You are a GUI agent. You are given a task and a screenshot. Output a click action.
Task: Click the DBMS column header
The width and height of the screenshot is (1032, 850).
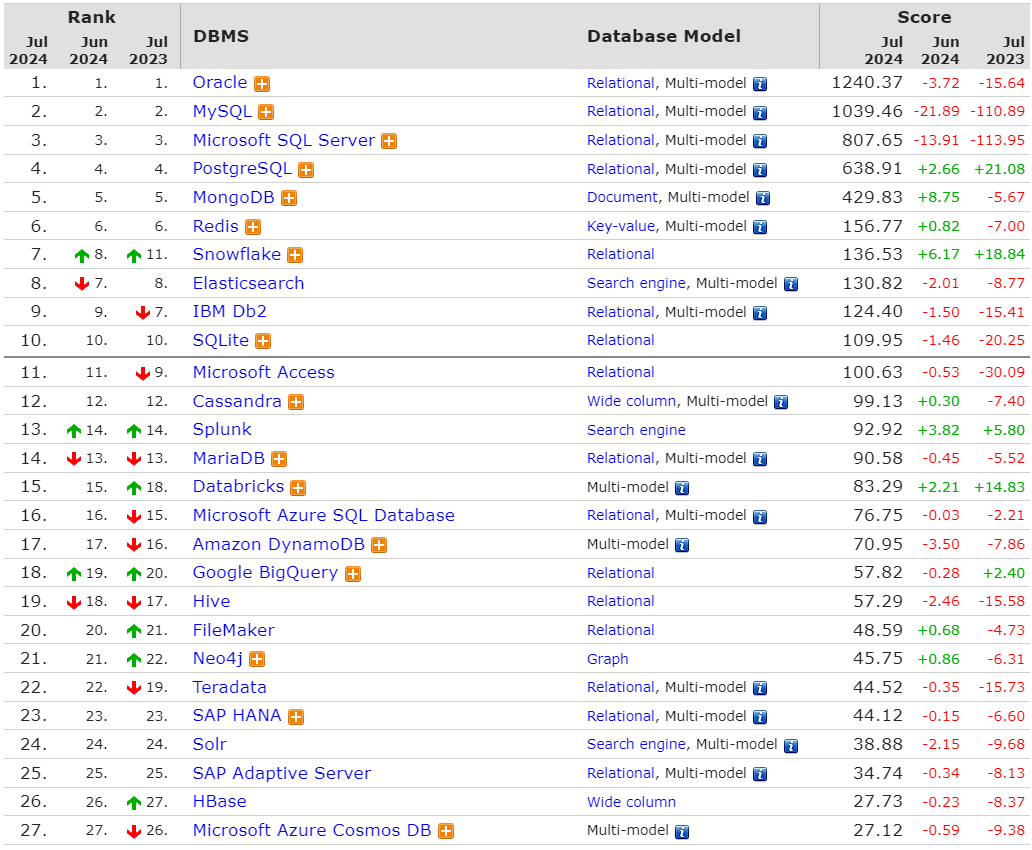221,36
